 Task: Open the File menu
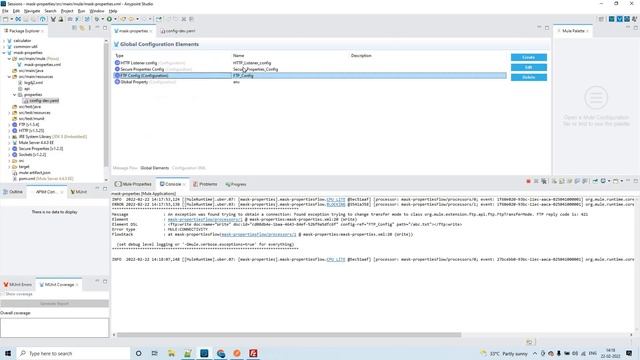(5, 11)
